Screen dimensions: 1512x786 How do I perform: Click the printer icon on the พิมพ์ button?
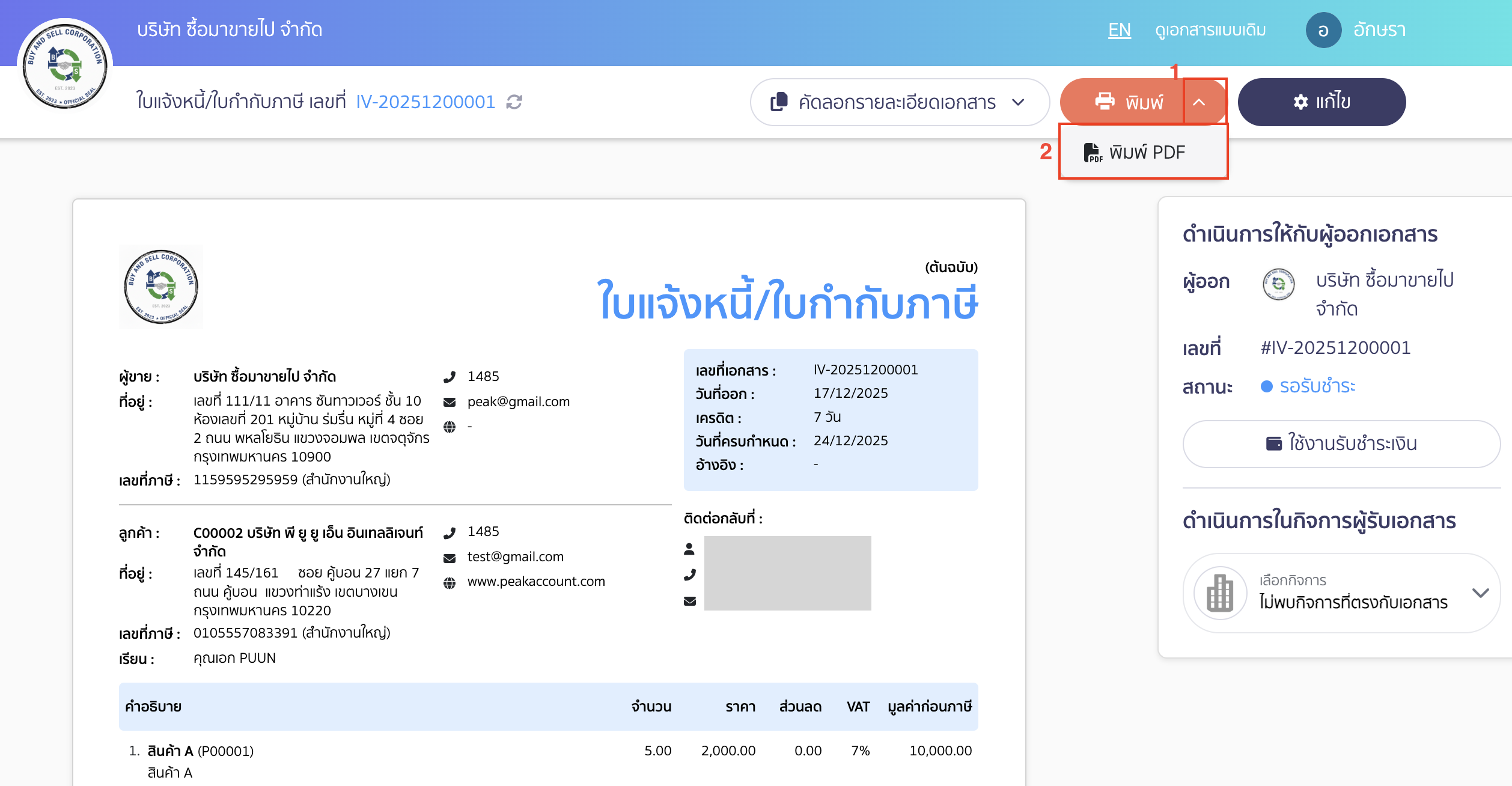[x=1105, y=102]
